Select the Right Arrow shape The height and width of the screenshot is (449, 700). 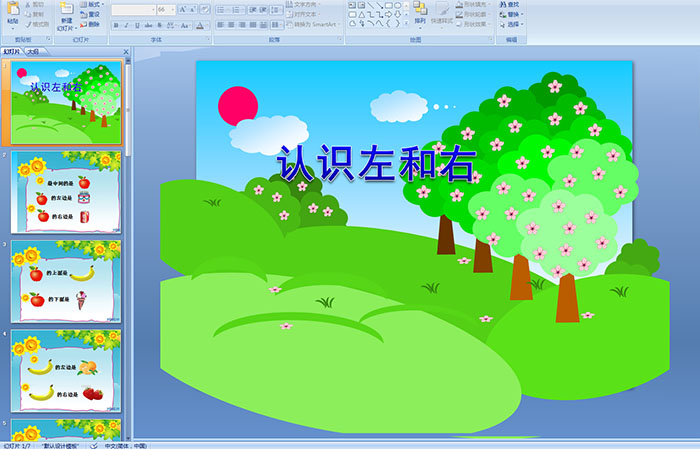(388, 14)
